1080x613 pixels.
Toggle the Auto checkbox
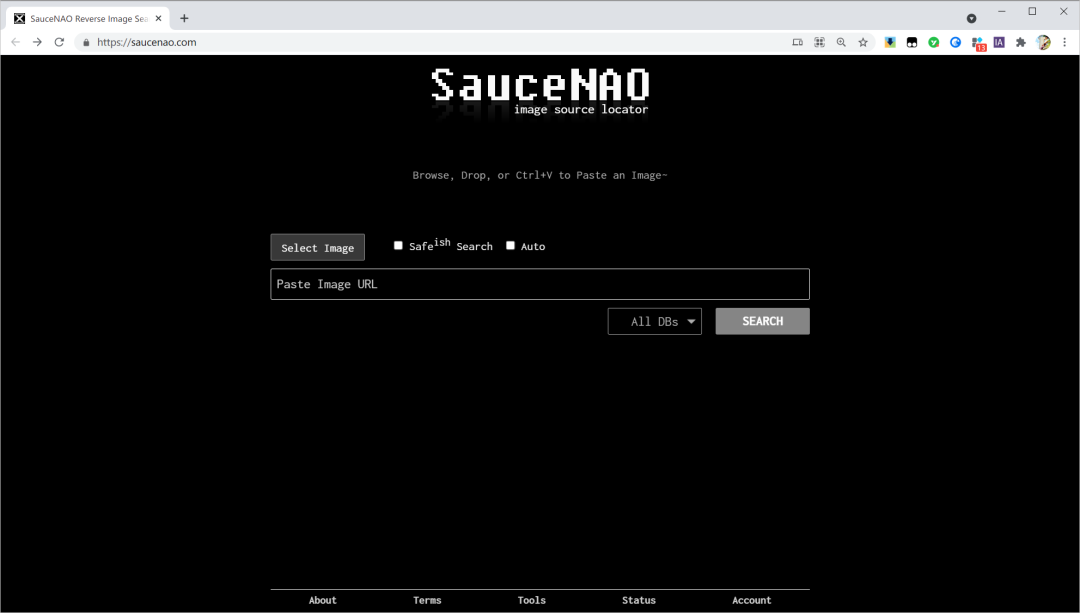510,245
